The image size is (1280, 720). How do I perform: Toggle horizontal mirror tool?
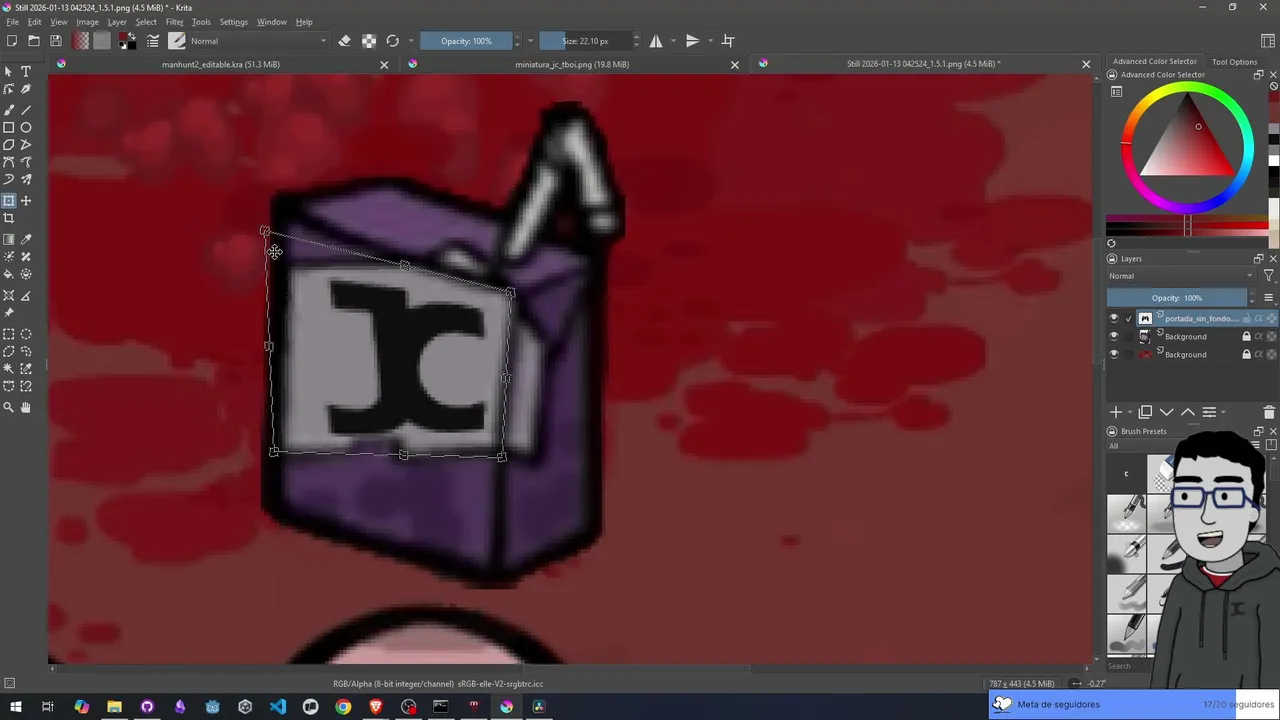coord(656,41)
